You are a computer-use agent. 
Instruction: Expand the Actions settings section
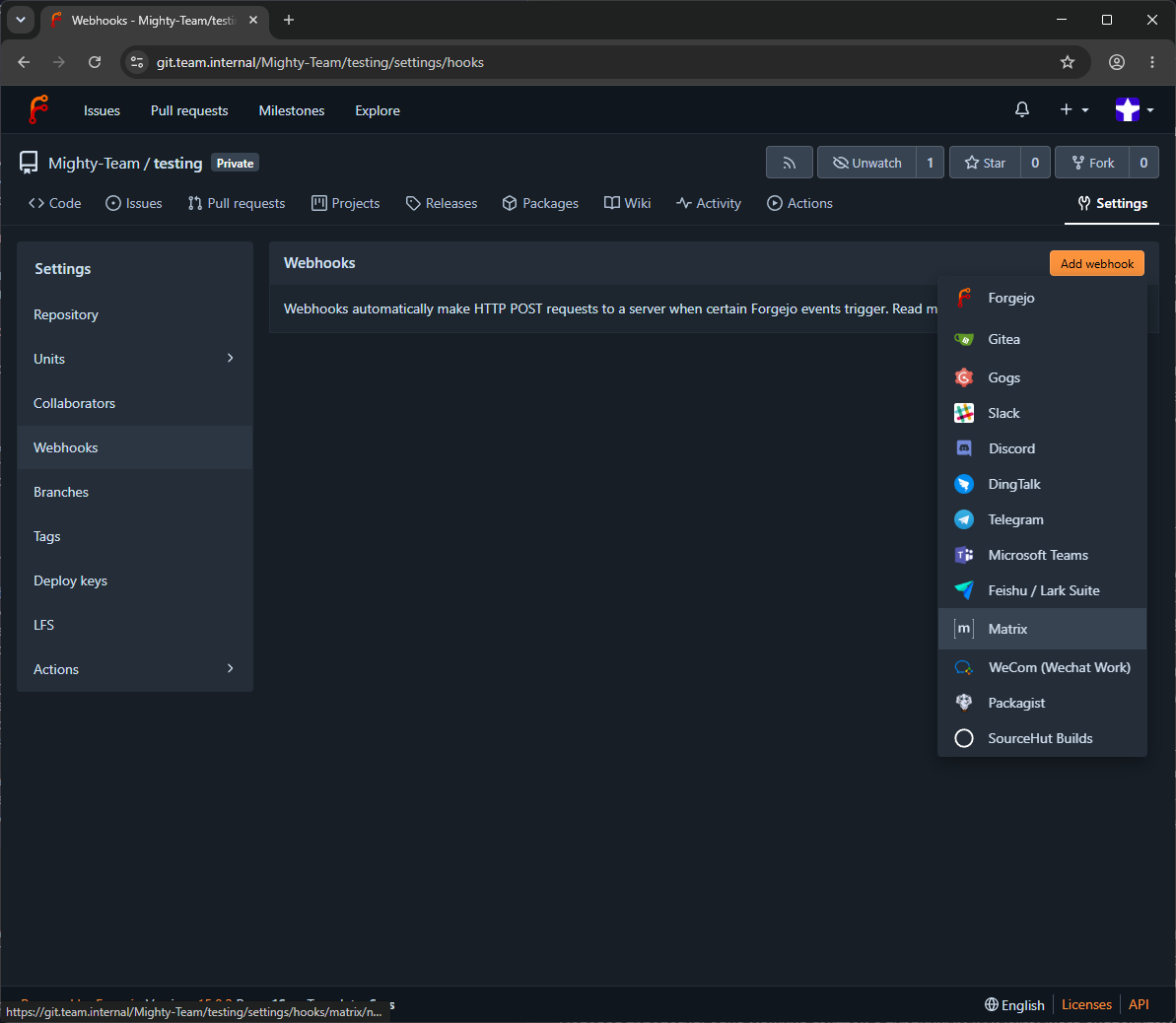pyautogui.click(x=135, y=669)
